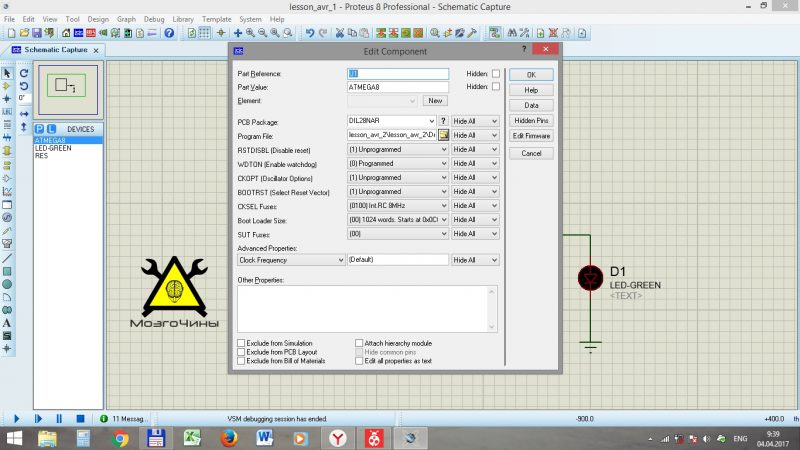800x450 pixels.
Task: Open the SUT Fuses dropdown
Action: [397, 234]
